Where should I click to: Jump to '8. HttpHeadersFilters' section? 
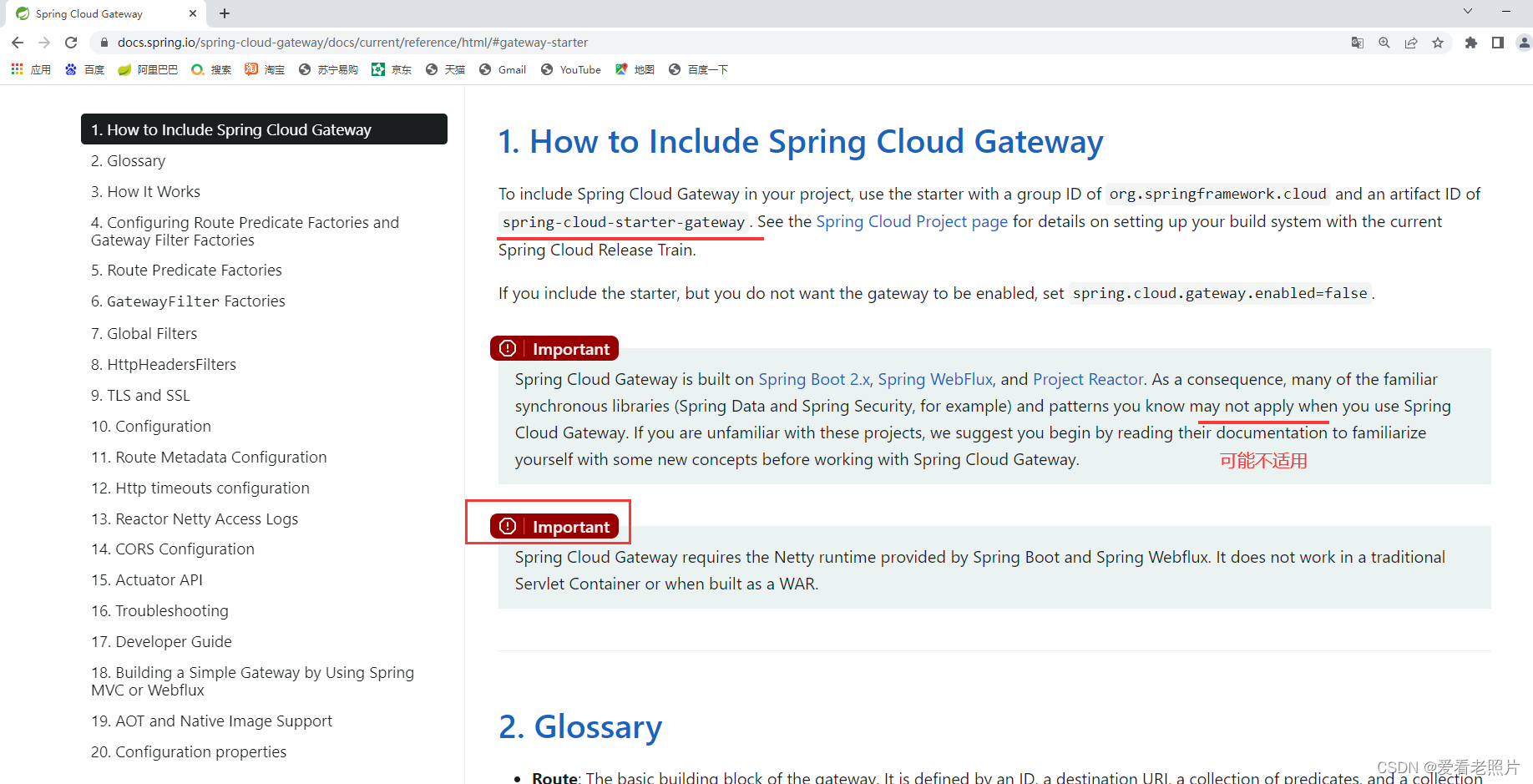pyautogui.click(x=164, y=364)
